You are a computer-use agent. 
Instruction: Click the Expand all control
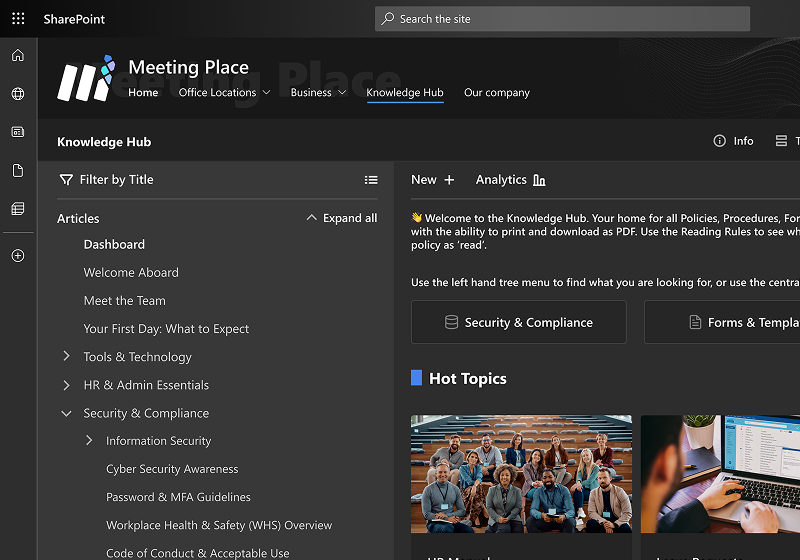(341, 218)
